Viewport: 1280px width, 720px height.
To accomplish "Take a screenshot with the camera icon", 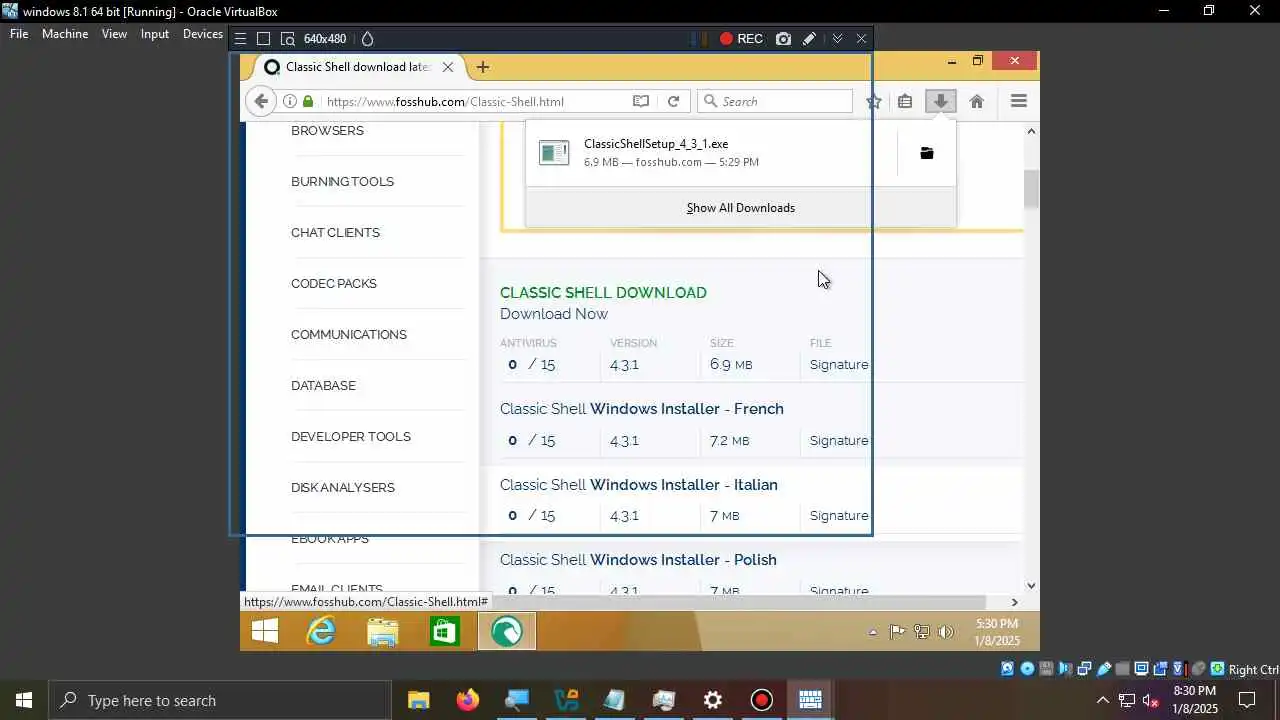I will pos(783,39).
